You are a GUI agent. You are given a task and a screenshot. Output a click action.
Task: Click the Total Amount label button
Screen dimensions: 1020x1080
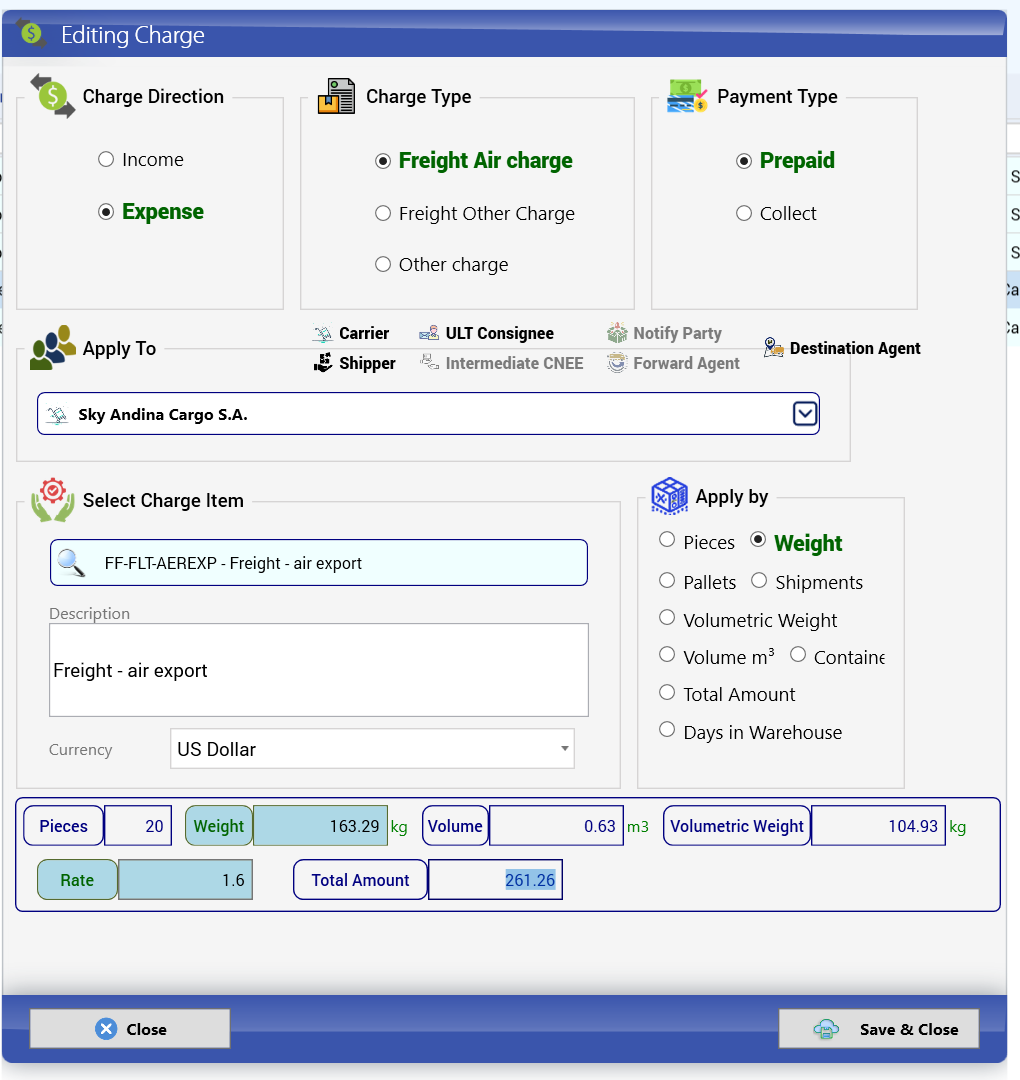(x=360, y=880)
